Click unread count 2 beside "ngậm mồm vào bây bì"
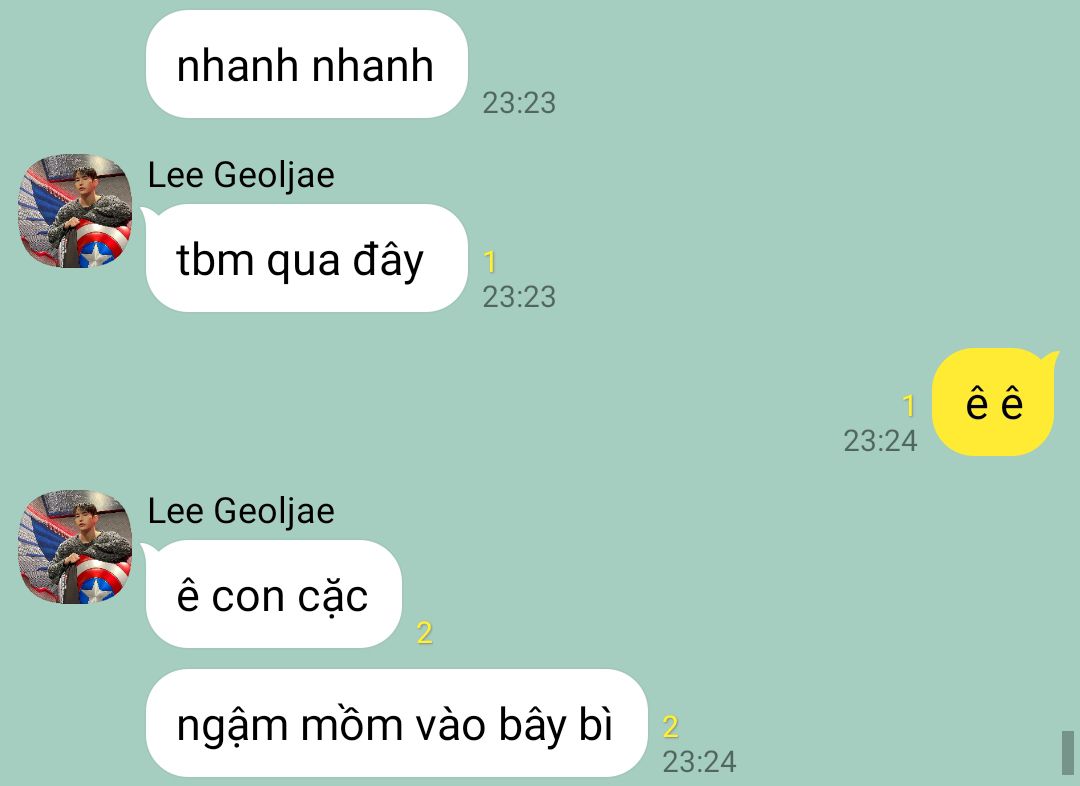 click(671, 727)
